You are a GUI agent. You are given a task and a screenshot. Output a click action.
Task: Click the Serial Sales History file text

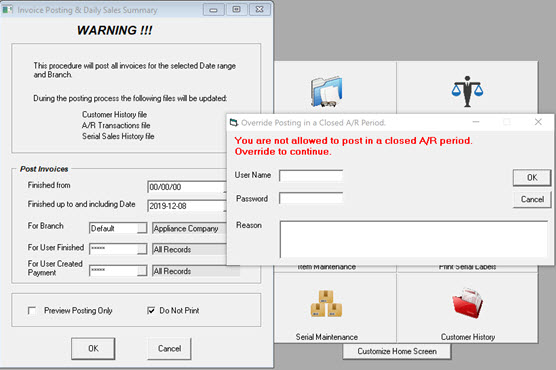118,136
